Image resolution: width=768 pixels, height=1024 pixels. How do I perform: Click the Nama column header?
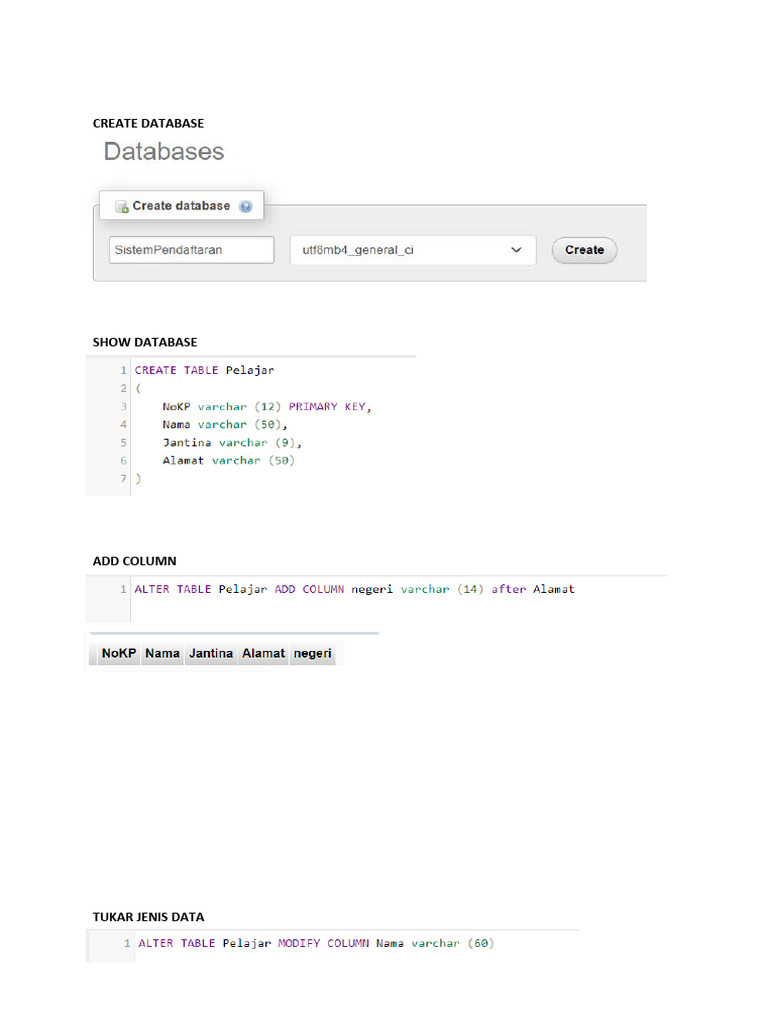(x=162, y=653)
